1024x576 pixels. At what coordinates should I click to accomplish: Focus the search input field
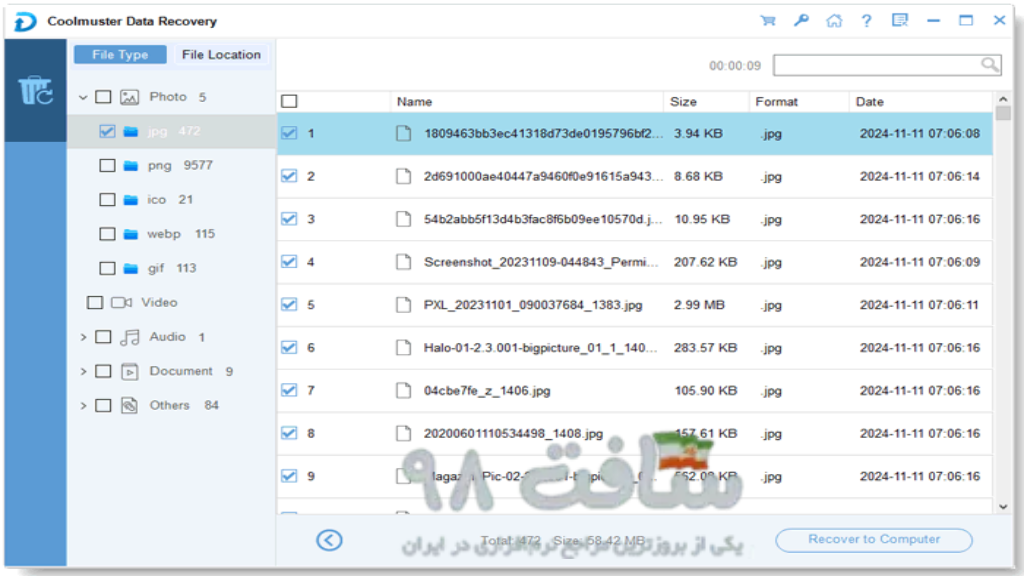(887, 65)
